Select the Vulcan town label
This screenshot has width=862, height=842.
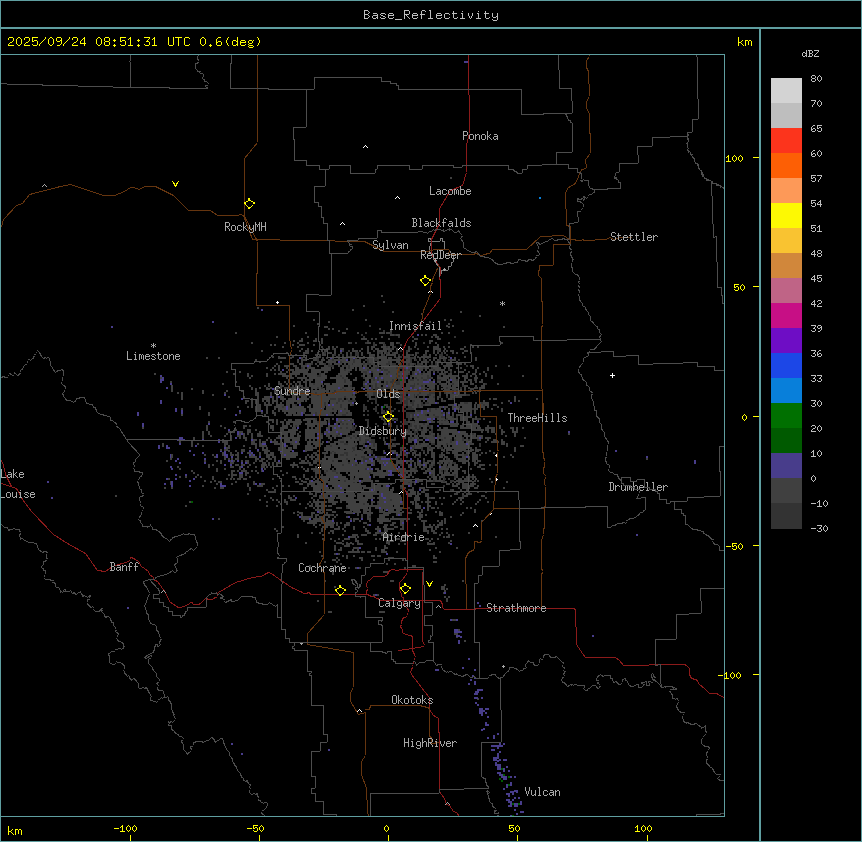point(542,792)
